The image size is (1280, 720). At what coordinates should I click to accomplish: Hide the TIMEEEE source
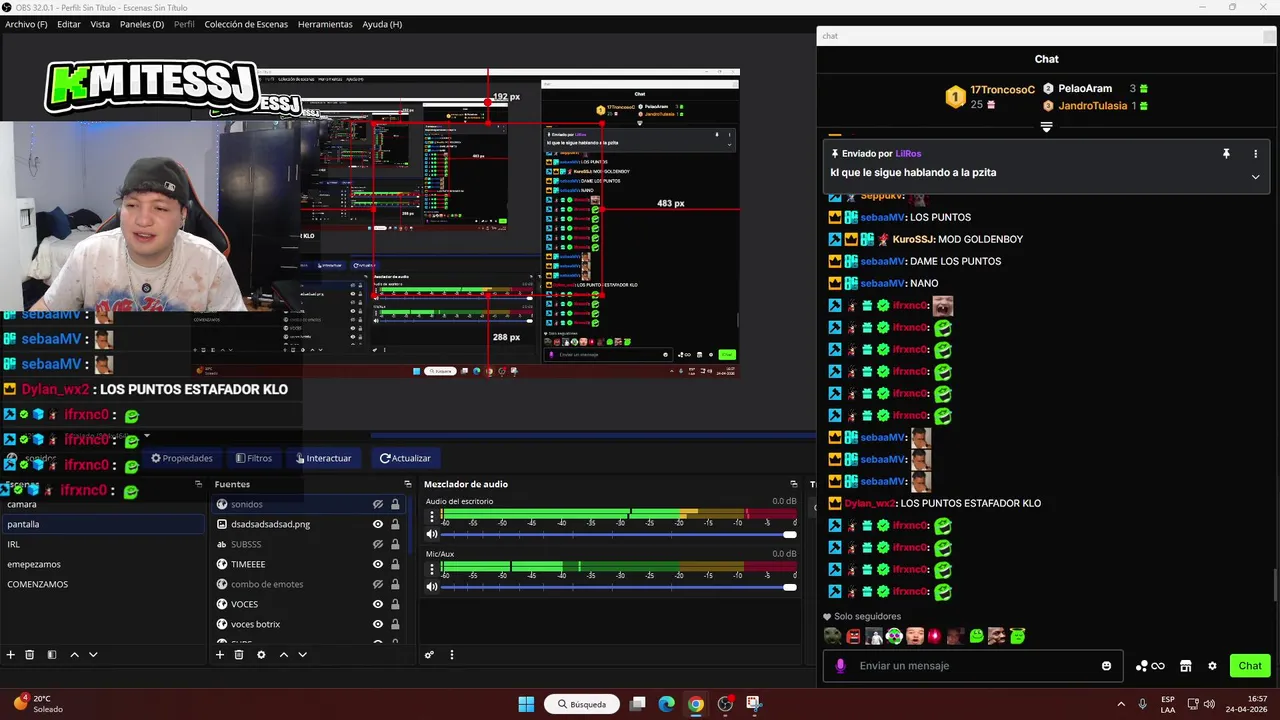click(x=378, y=564)
